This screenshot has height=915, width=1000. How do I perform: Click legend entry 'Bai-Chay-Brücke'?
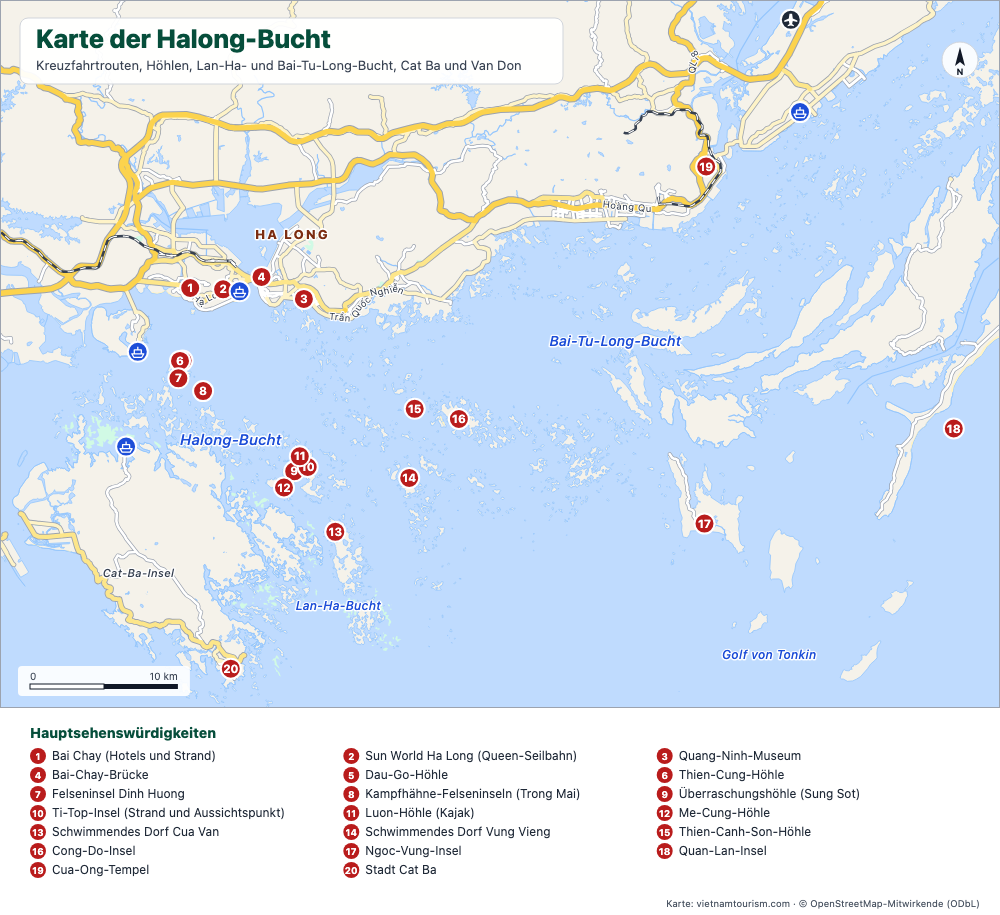[89, 775]
